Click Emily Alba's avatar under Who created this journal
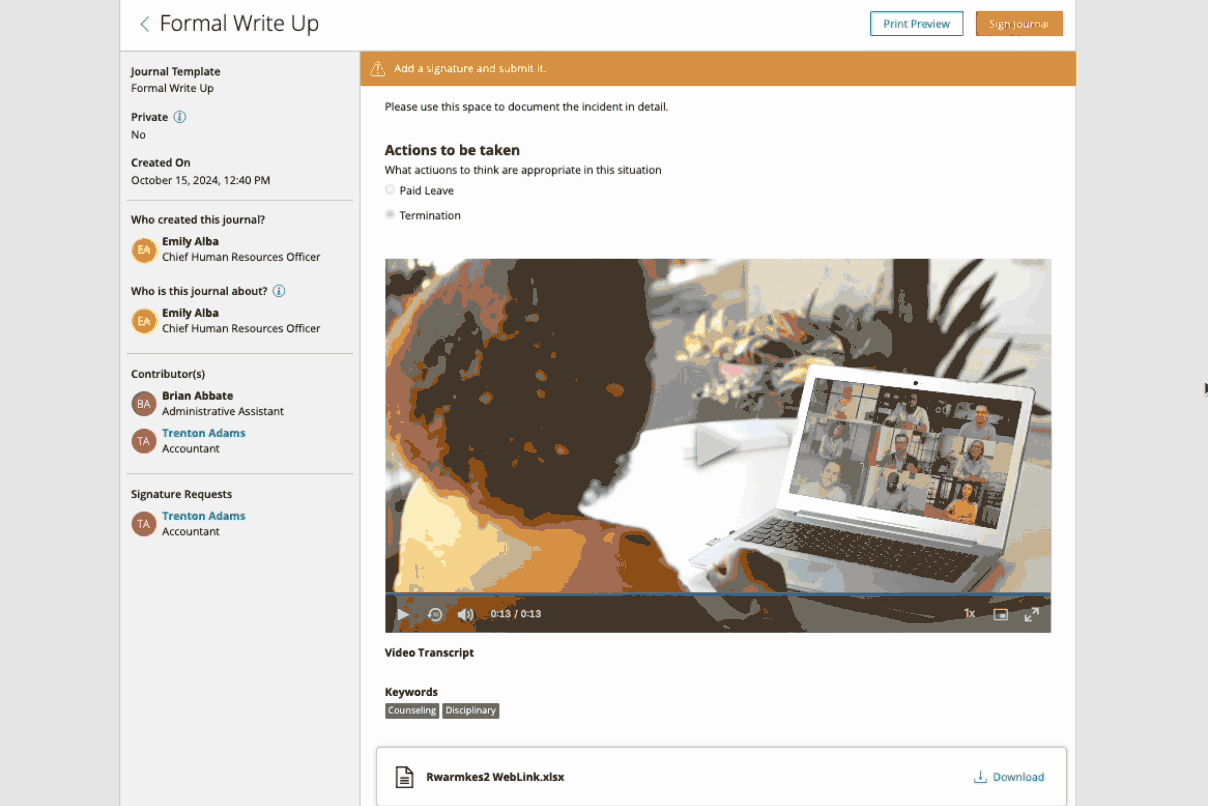The width and height of the screenshot is (1208, 806). point(144,249)
